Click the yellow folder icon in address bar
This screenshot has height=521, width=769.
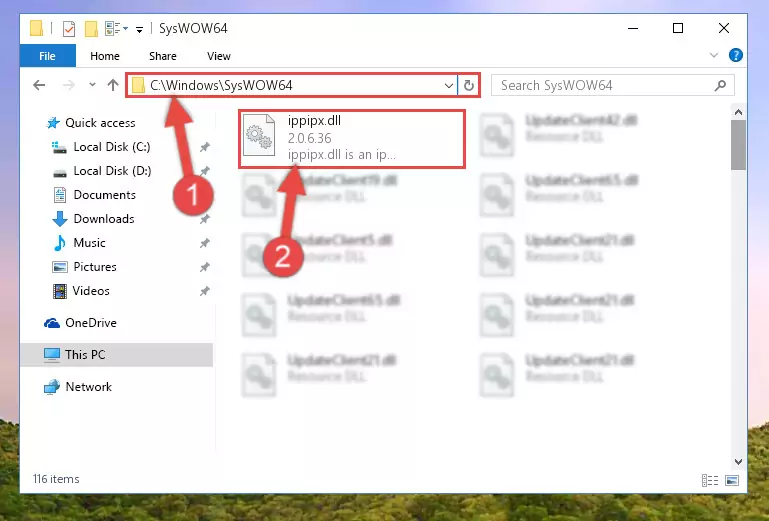coord(138,85)
